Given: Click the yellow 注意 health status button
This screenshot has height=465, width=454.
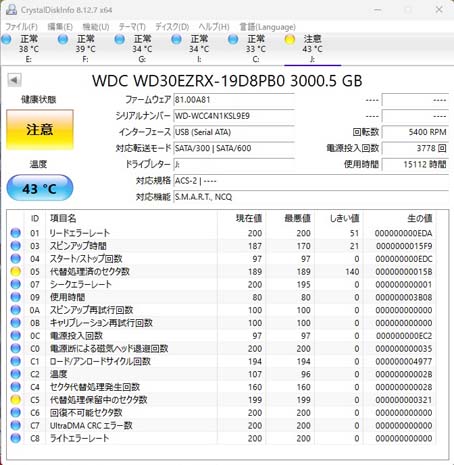Looking at the screenshot, I should coord(40,130).
